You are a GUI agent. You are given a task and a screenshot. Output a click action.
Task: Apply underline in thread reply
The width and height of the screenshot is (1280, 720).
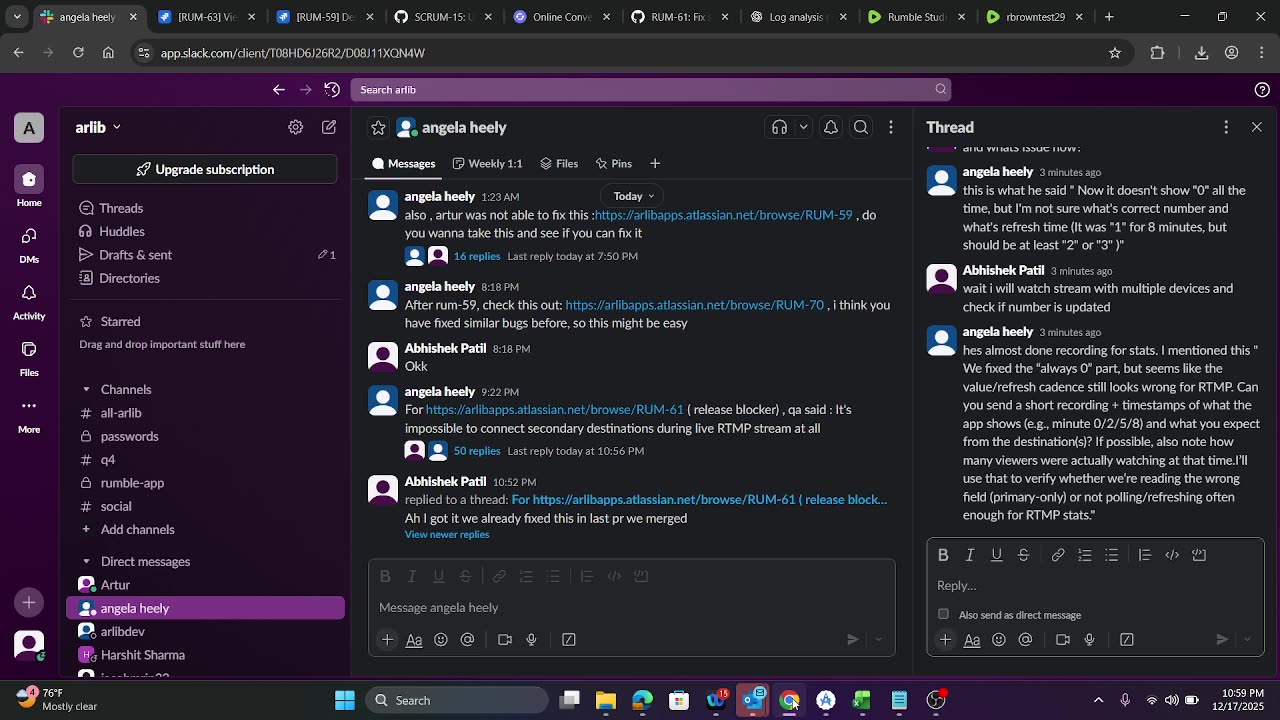tap(997, 555)
